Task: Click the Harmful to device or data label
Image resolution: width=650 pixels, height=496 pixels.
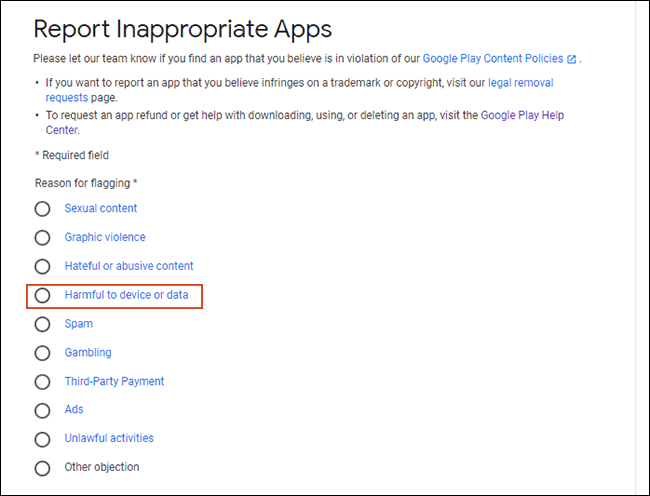Action: coord(126,295)
